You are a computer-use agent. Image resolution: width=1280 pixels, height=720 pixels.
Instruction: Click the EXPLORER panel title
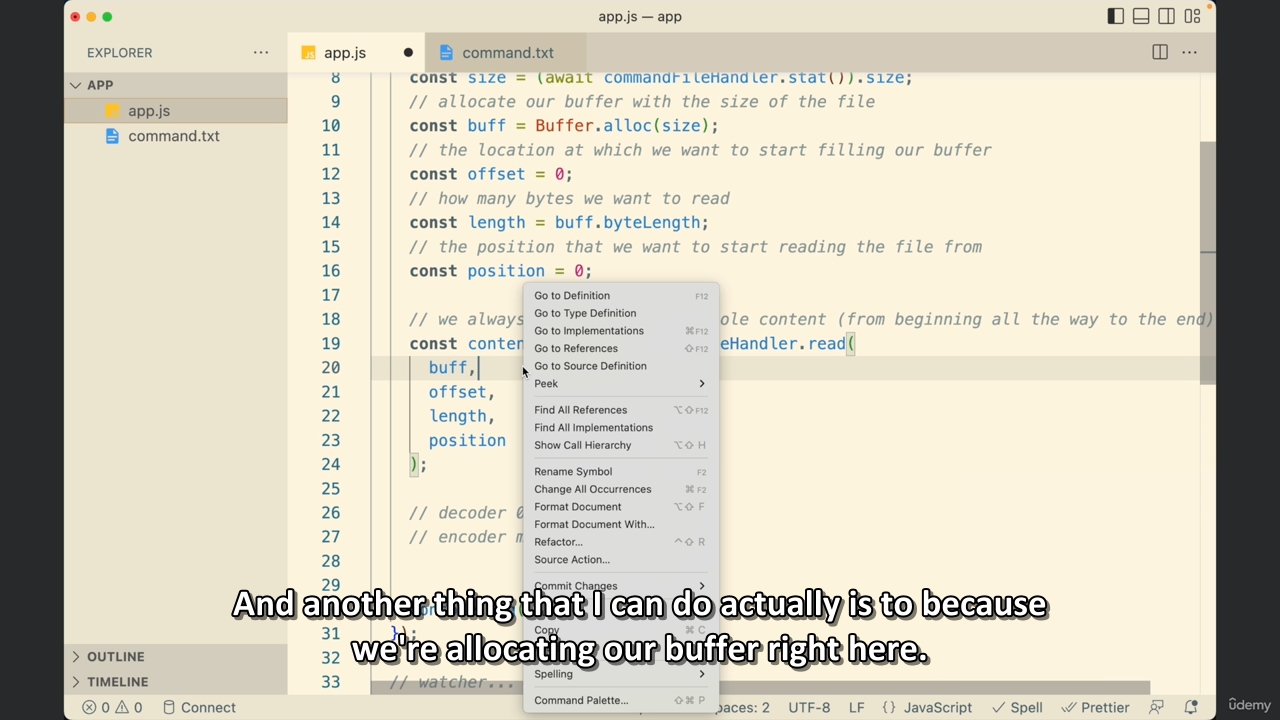coord(120,53)
